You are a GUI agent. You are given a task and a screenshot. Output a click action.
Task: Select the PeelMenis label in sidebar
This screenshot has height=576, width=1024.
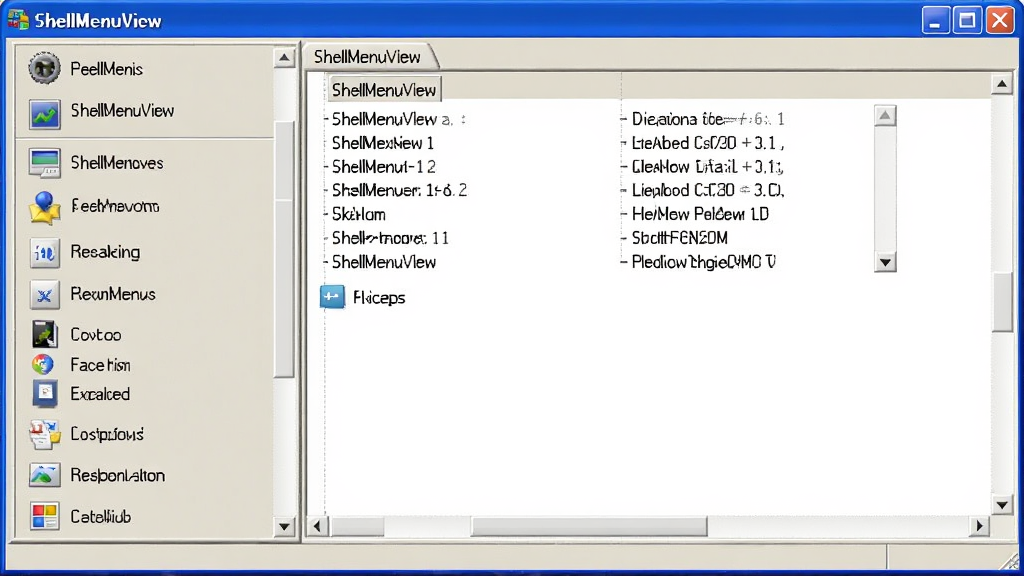tap(106, 69)
